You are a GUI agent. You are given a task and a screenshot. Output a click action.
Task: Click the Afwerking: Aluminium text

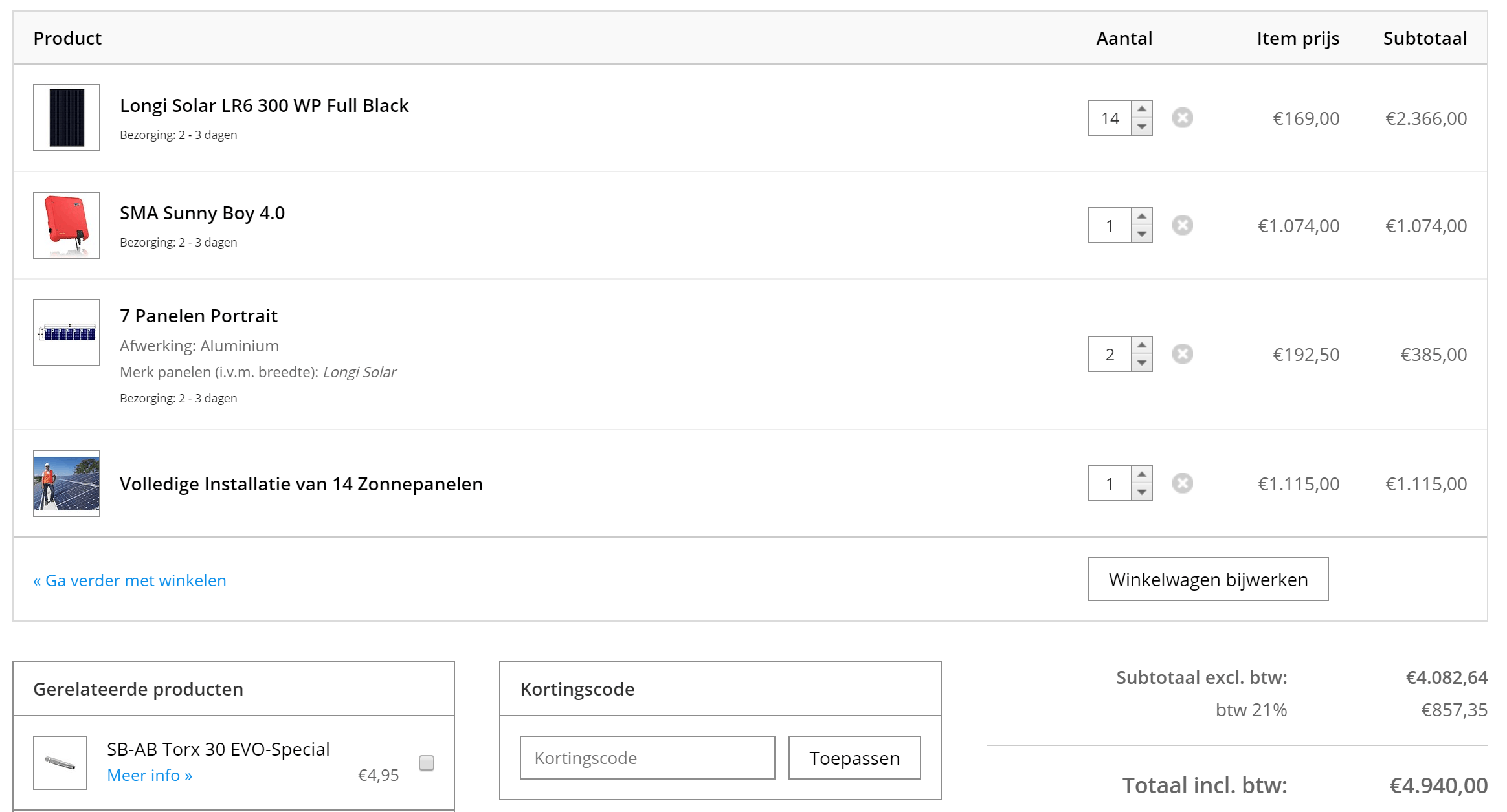click(199, 346)
